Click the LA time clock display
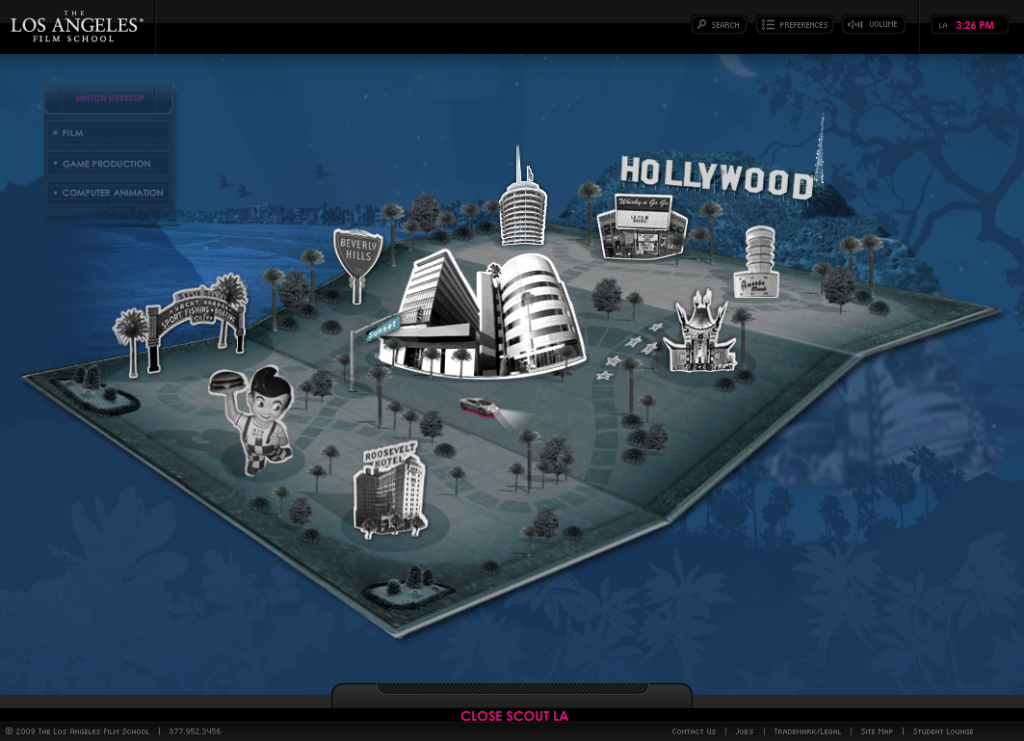This screenshot has height=741, width=1024. click(x=969, y=25)
